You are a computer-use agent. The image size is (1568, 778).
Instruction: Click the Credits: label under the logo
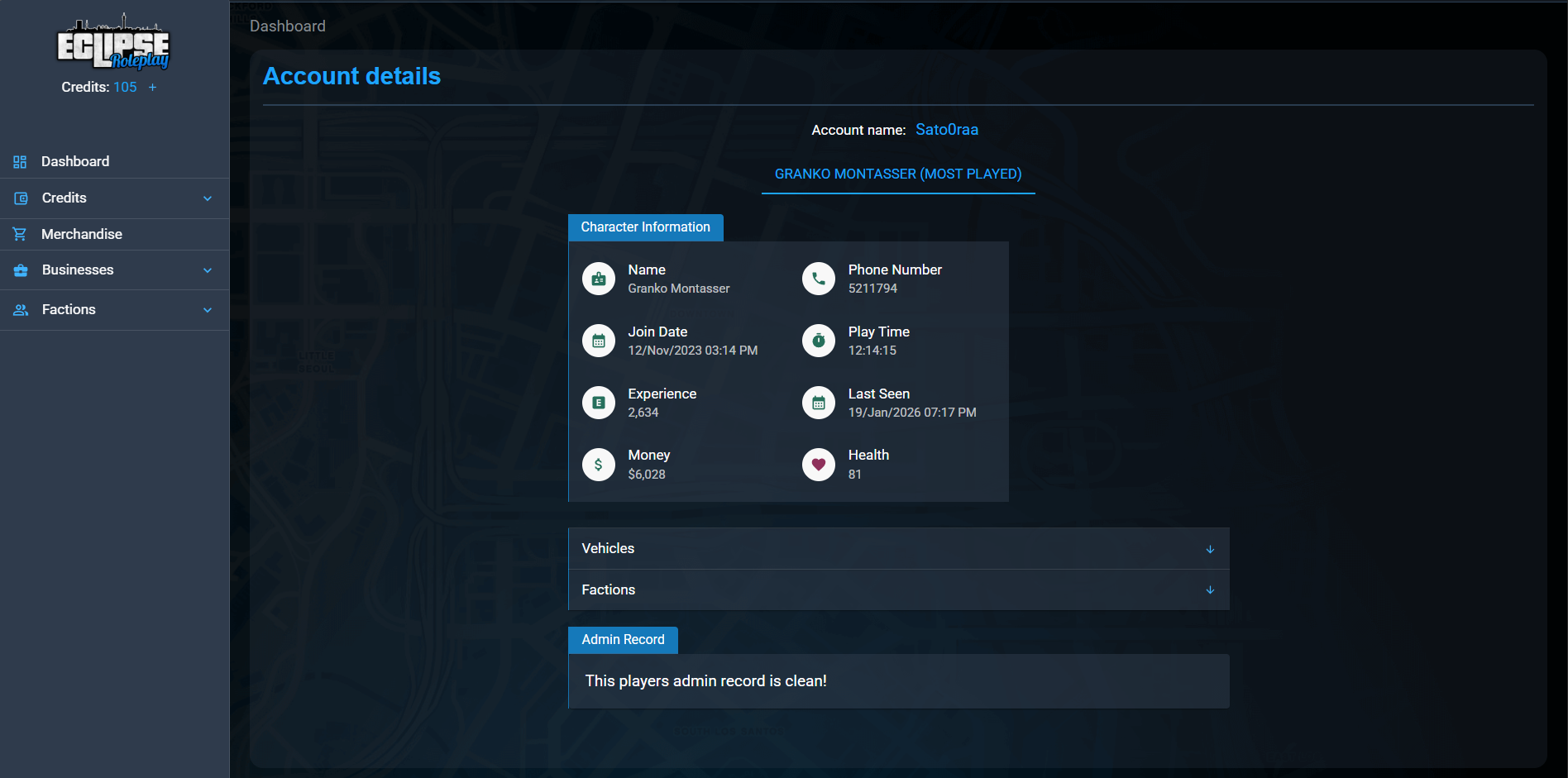[x=85, y=87]
